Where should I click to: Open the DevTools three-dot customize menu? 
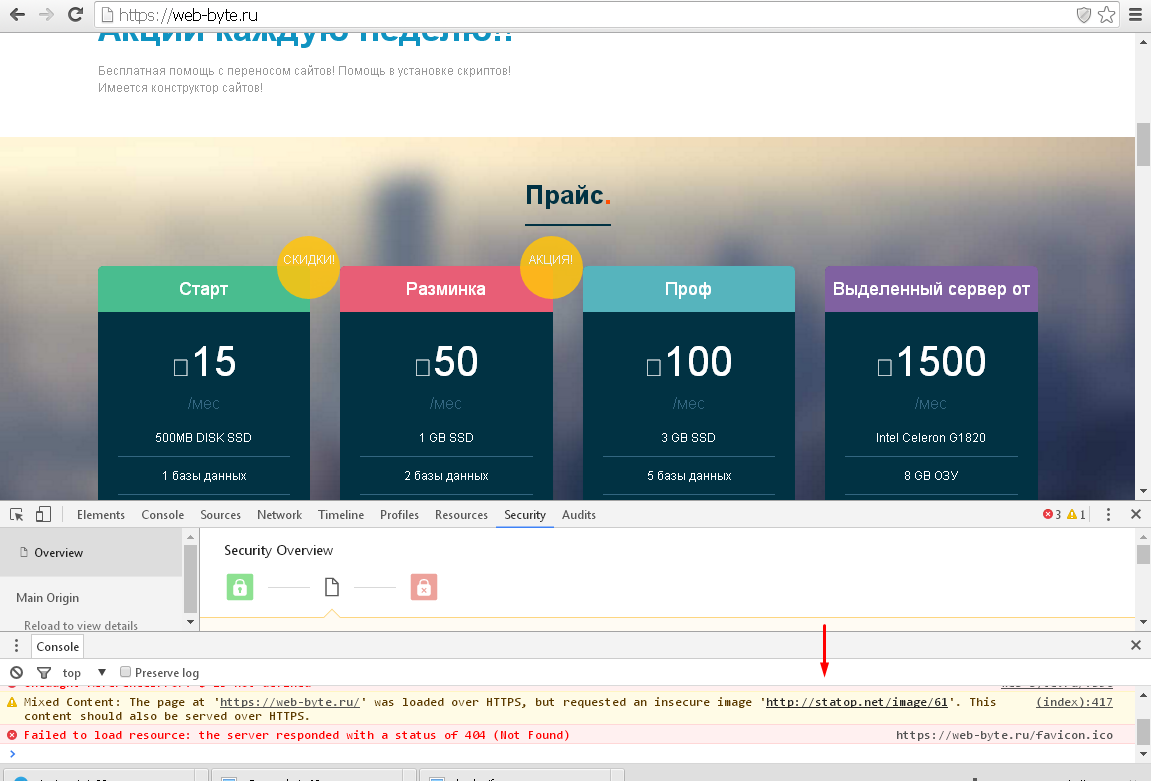[x=1108, y=515]
